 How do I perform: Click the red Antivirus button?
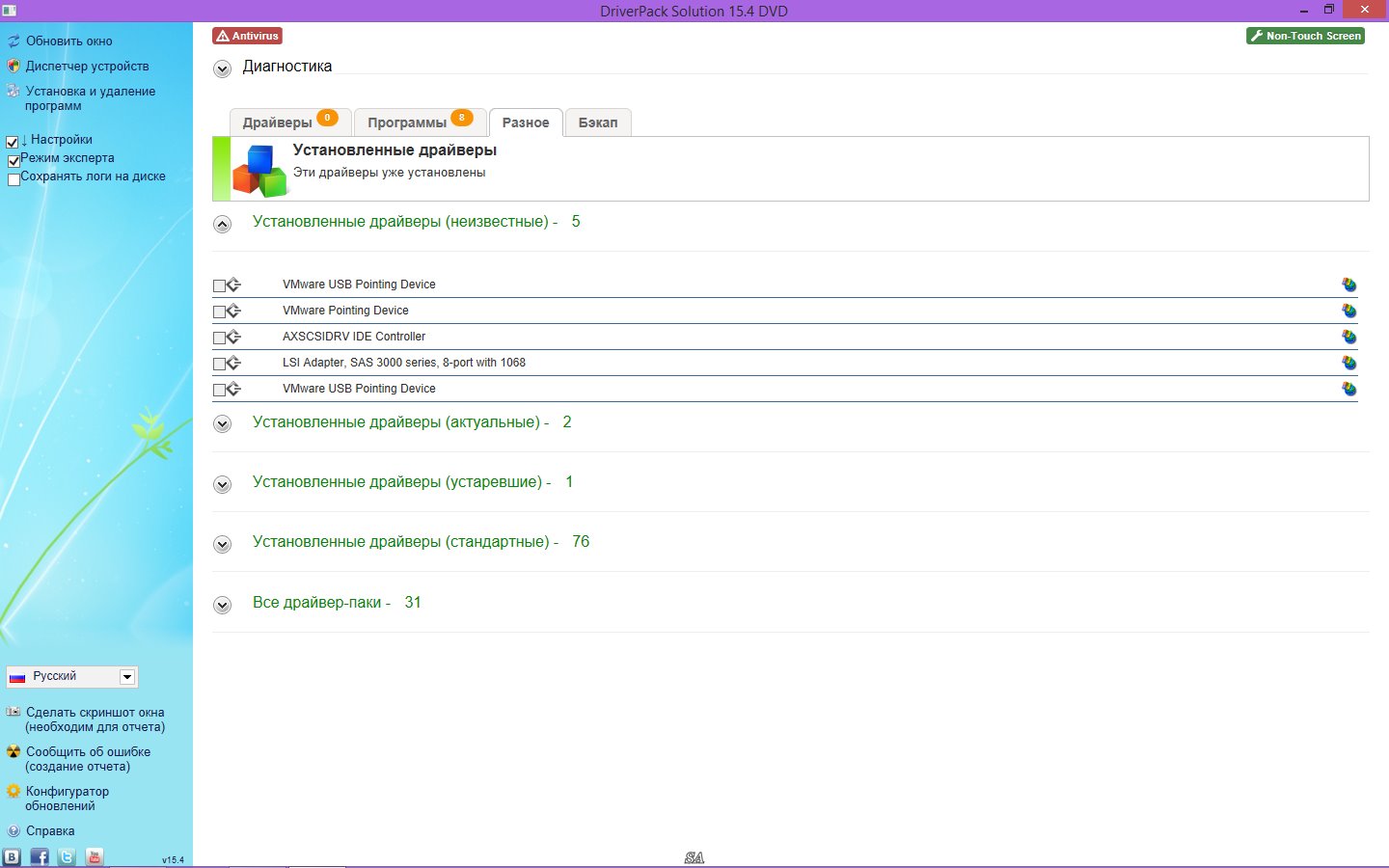coord(248,36)
